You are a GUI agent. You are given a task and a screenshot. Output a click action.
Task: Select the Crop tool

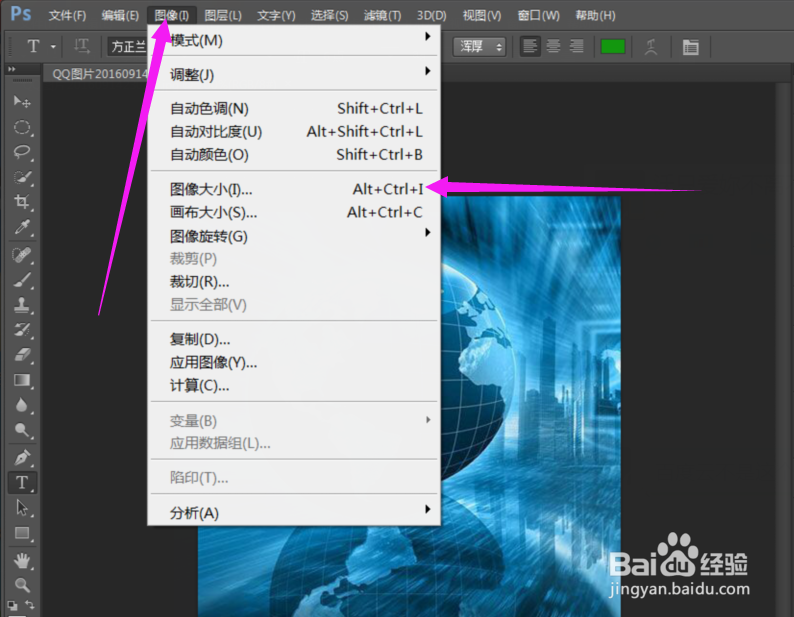(22, 202)
